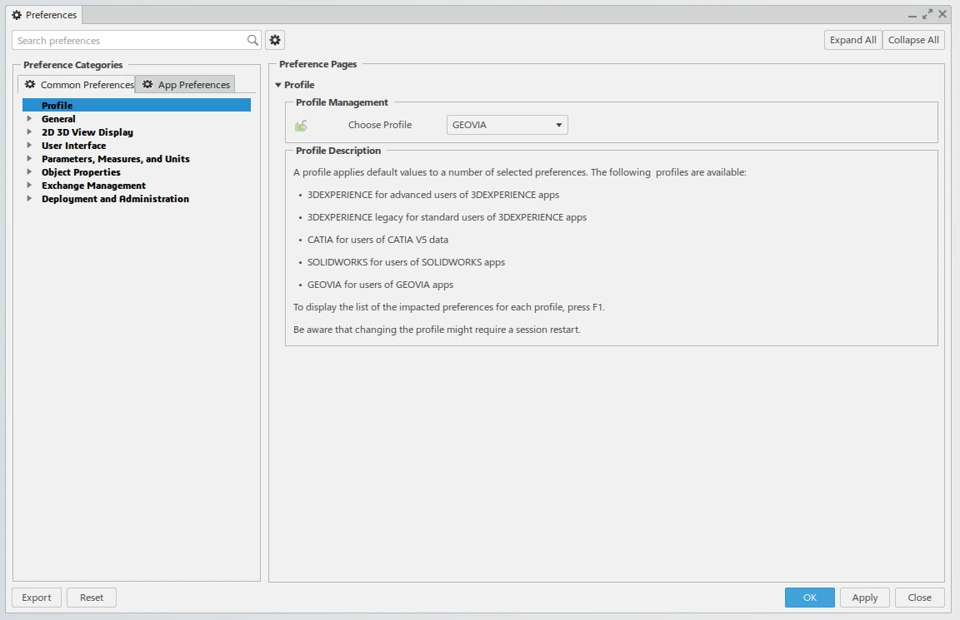Click the Preferences title gear icon
Screen dimensions: 960x620
tap(17, 15)
